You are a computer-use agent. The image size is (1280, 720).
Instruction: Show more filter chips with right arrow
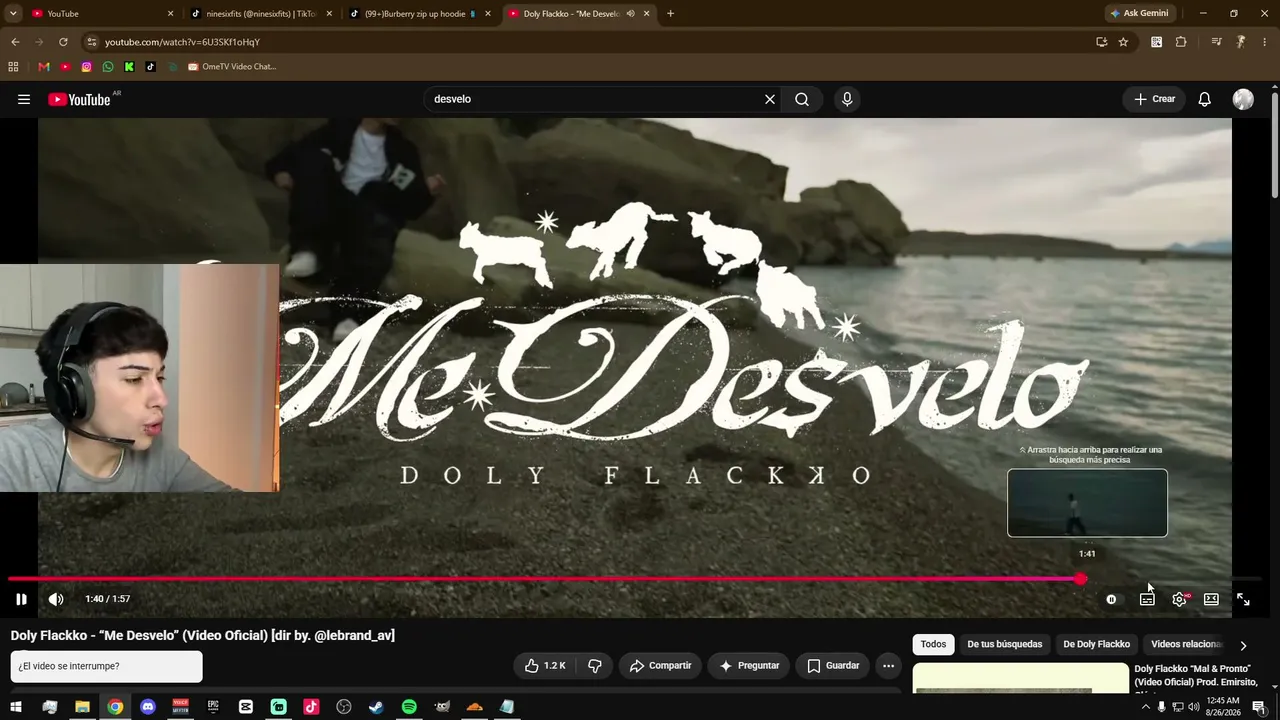(x=1243, y=645)
